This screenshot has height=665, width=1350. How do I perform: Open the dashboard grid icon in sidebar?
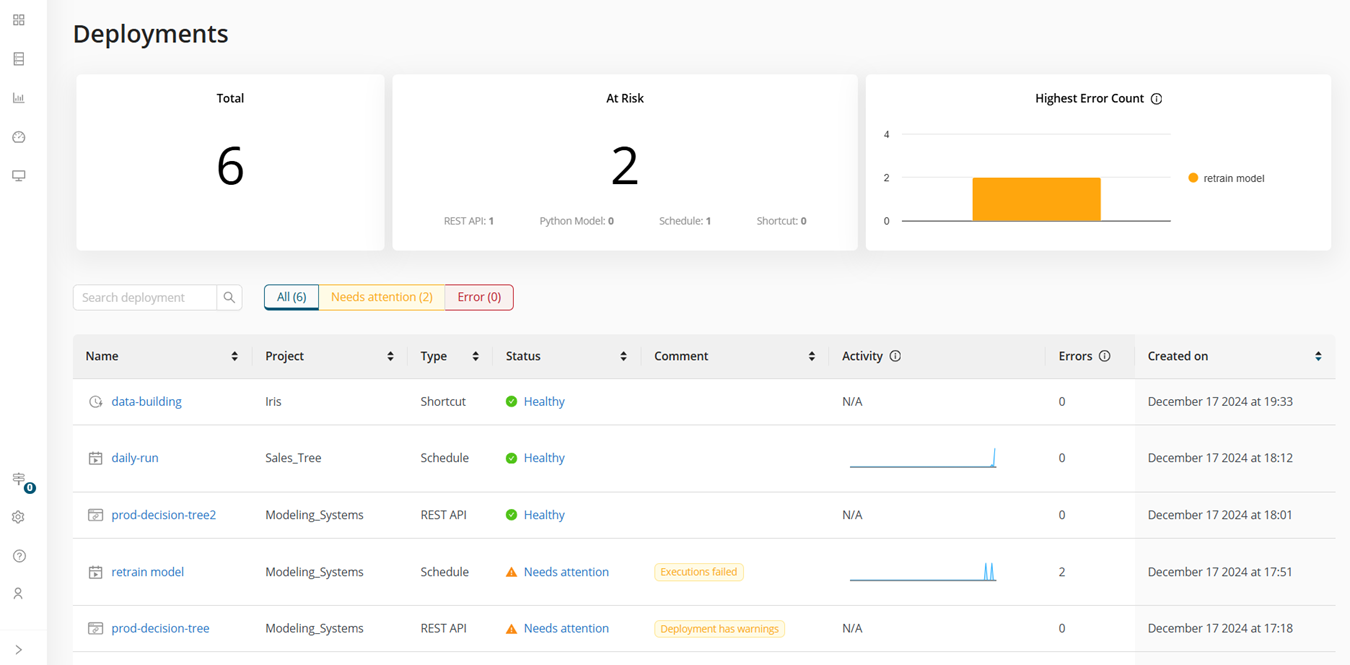(19, 20)
